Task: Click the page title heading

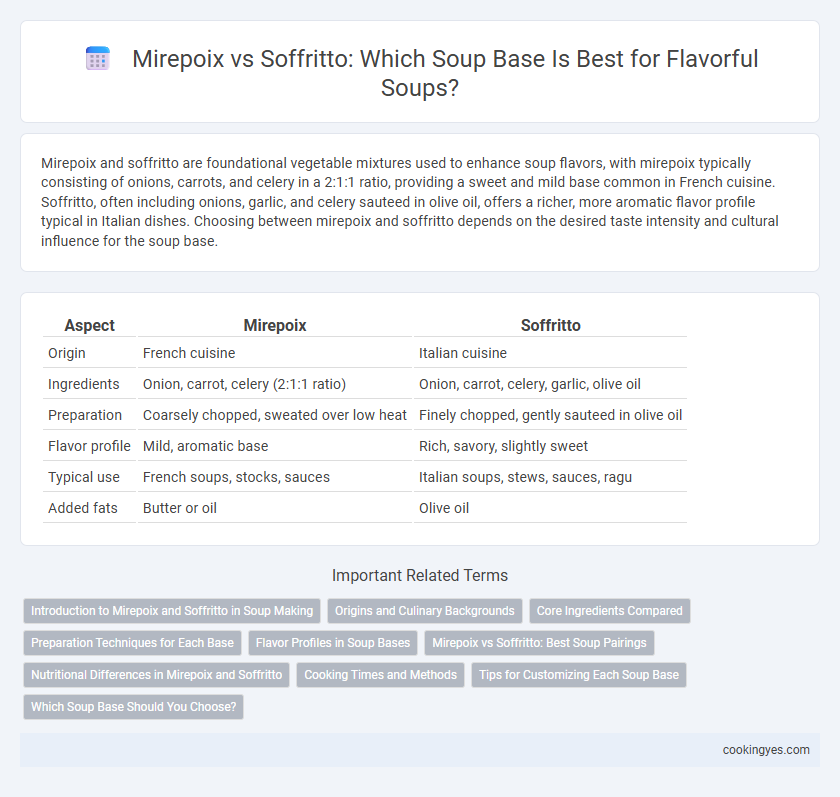Action: [x=445, y=73]
